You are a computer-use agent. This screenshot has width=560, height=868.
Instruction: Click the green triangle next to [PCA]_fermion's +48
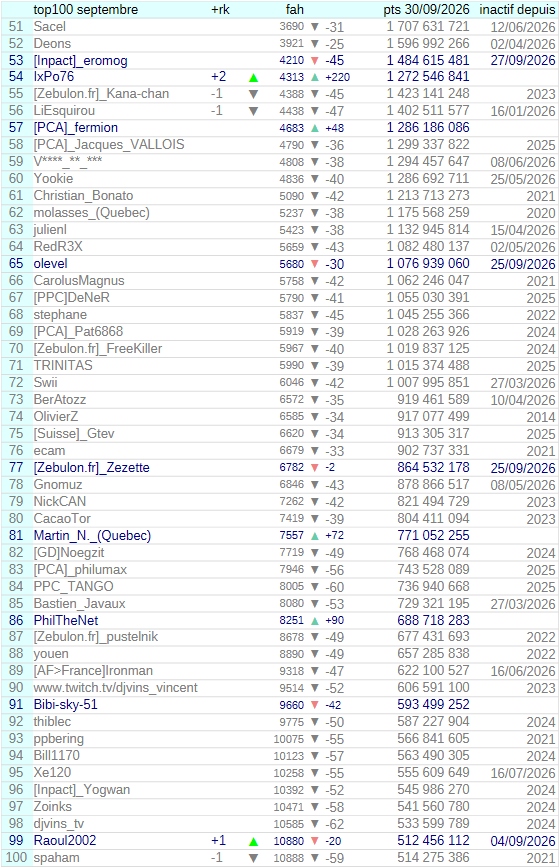(x=315, y=128)
